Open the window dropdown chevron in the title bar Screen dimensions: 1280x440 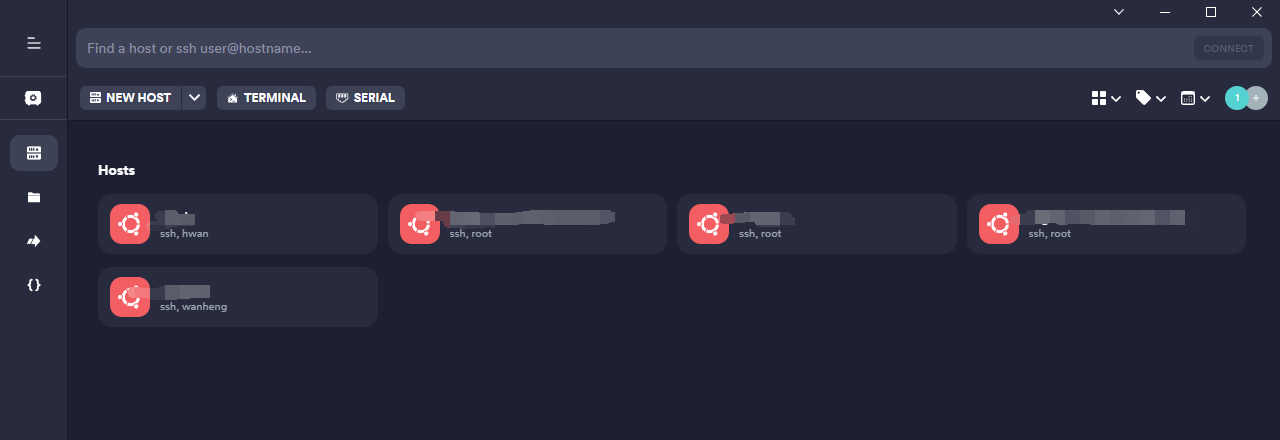point(1119,12)
